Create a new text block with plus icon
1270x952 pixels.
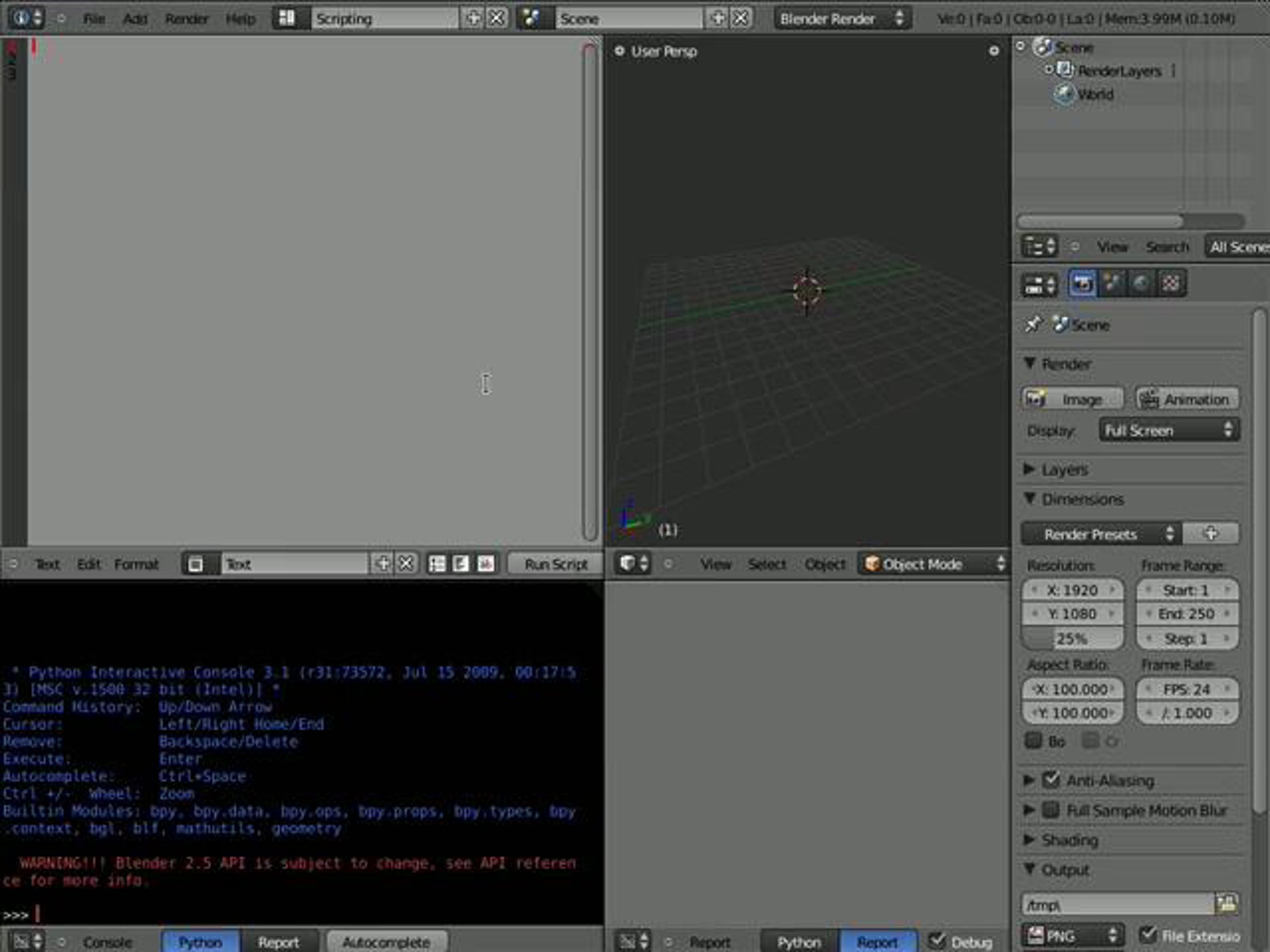(x=383, y=564)
